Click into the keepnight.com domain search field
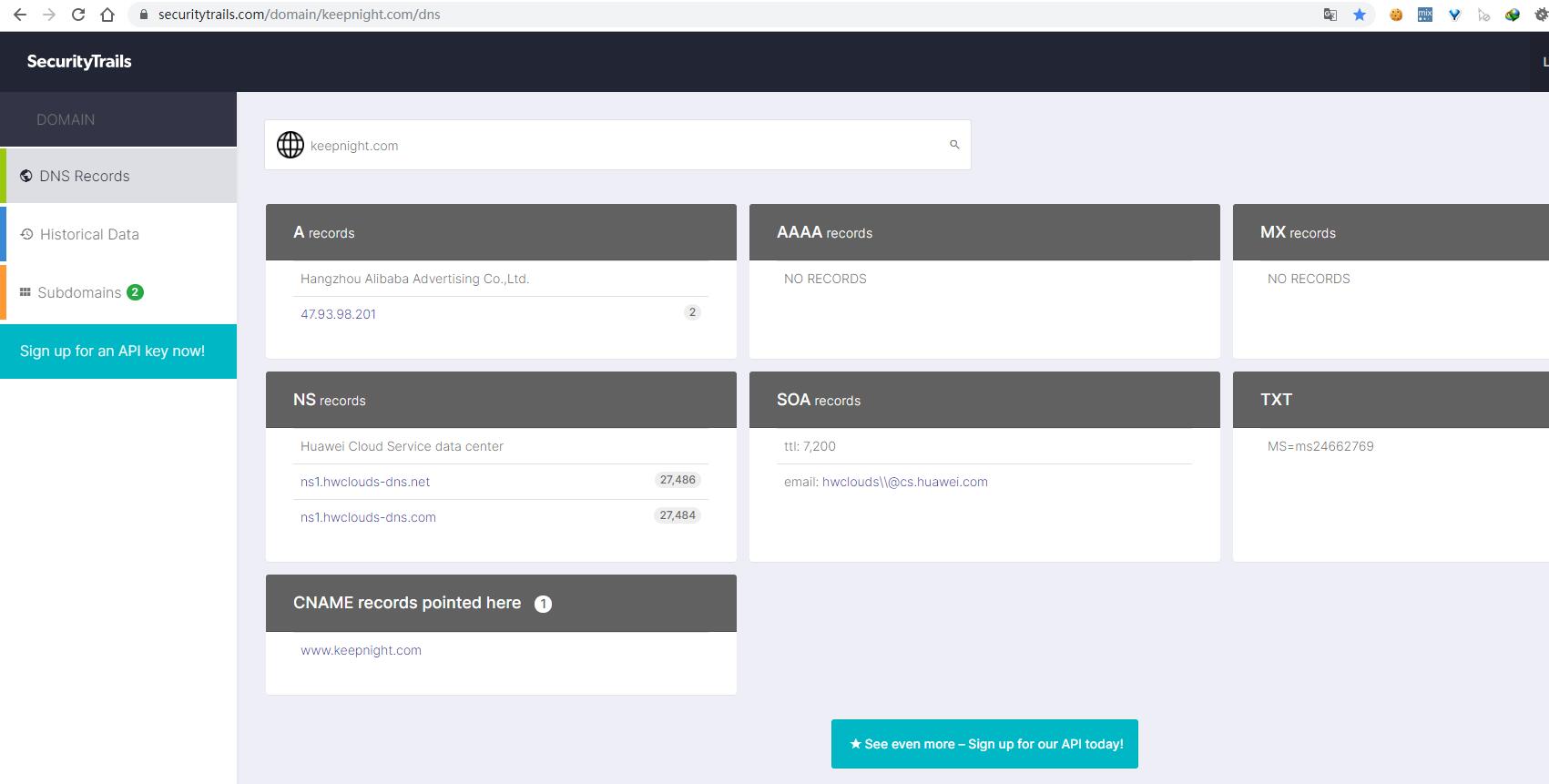 coord(617,145)
